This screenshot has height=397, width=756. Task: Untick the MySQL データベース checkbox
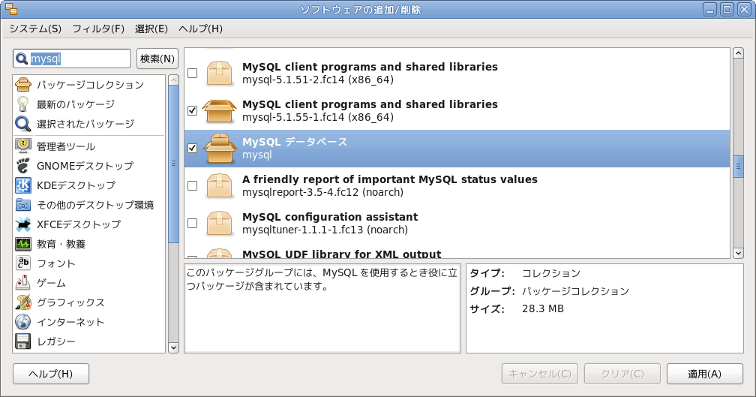192,148
